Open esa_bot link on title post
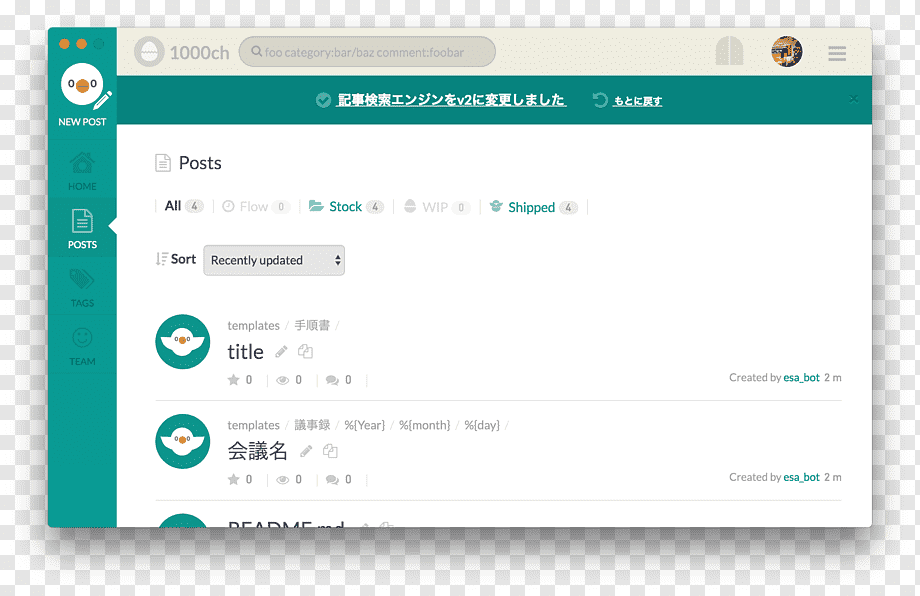The height and width of the screenshot is (596, 920). [801, 378]
